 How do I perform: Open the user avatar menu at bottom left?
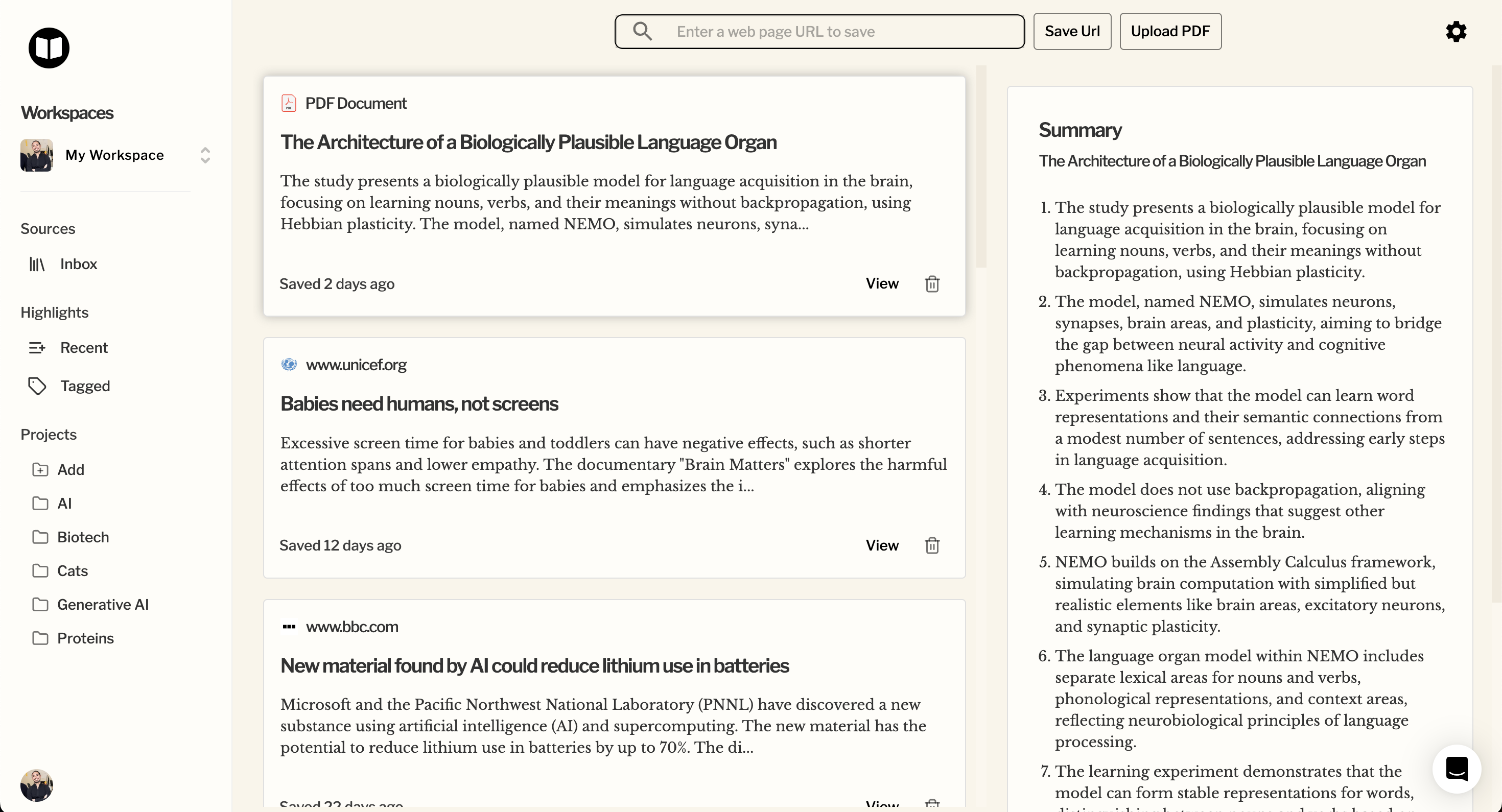pyautogui.click(x=37, y=784)
